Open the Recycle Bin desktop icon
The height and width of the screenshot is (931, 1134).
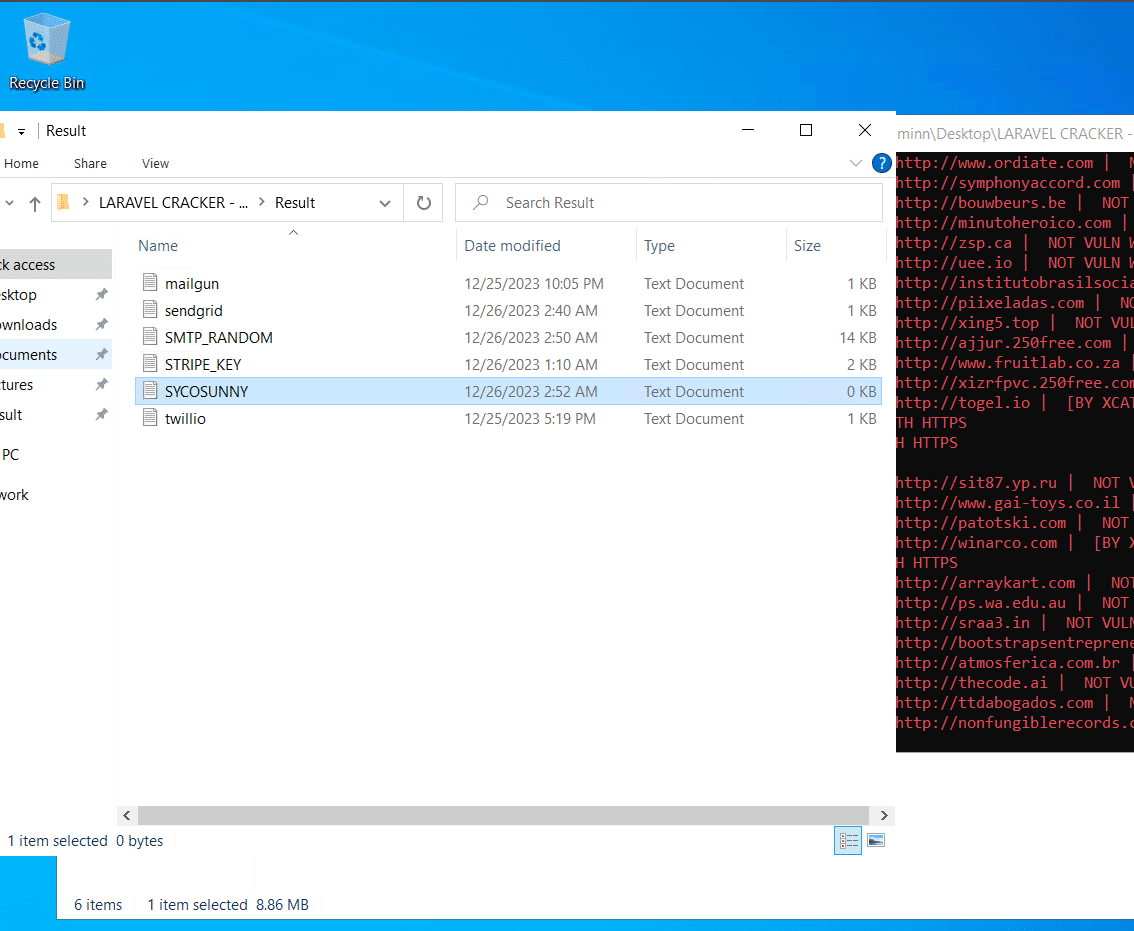click(x=46, y=52)
